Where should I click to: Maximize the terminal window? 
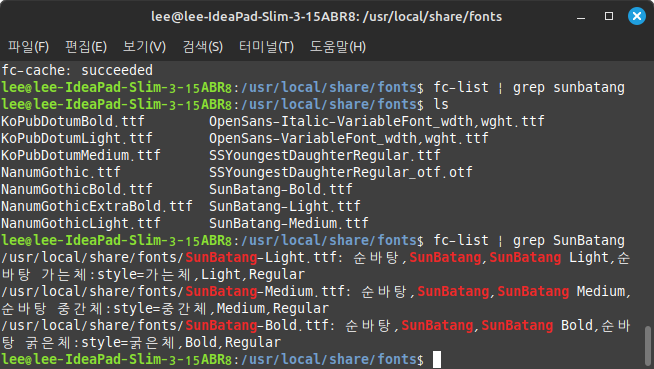[x=609, y=16]
